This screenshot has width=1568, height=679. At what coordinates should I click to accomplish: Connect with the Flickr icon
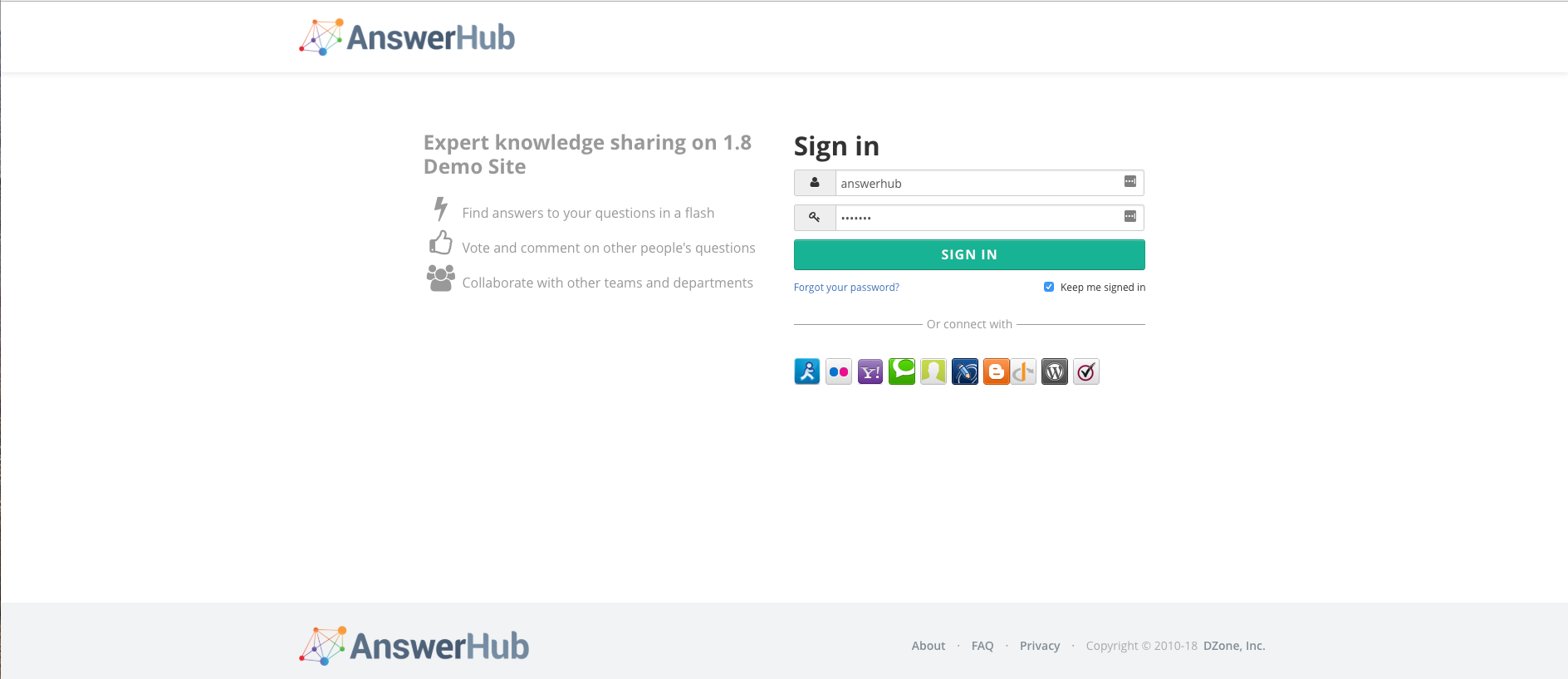839,371
